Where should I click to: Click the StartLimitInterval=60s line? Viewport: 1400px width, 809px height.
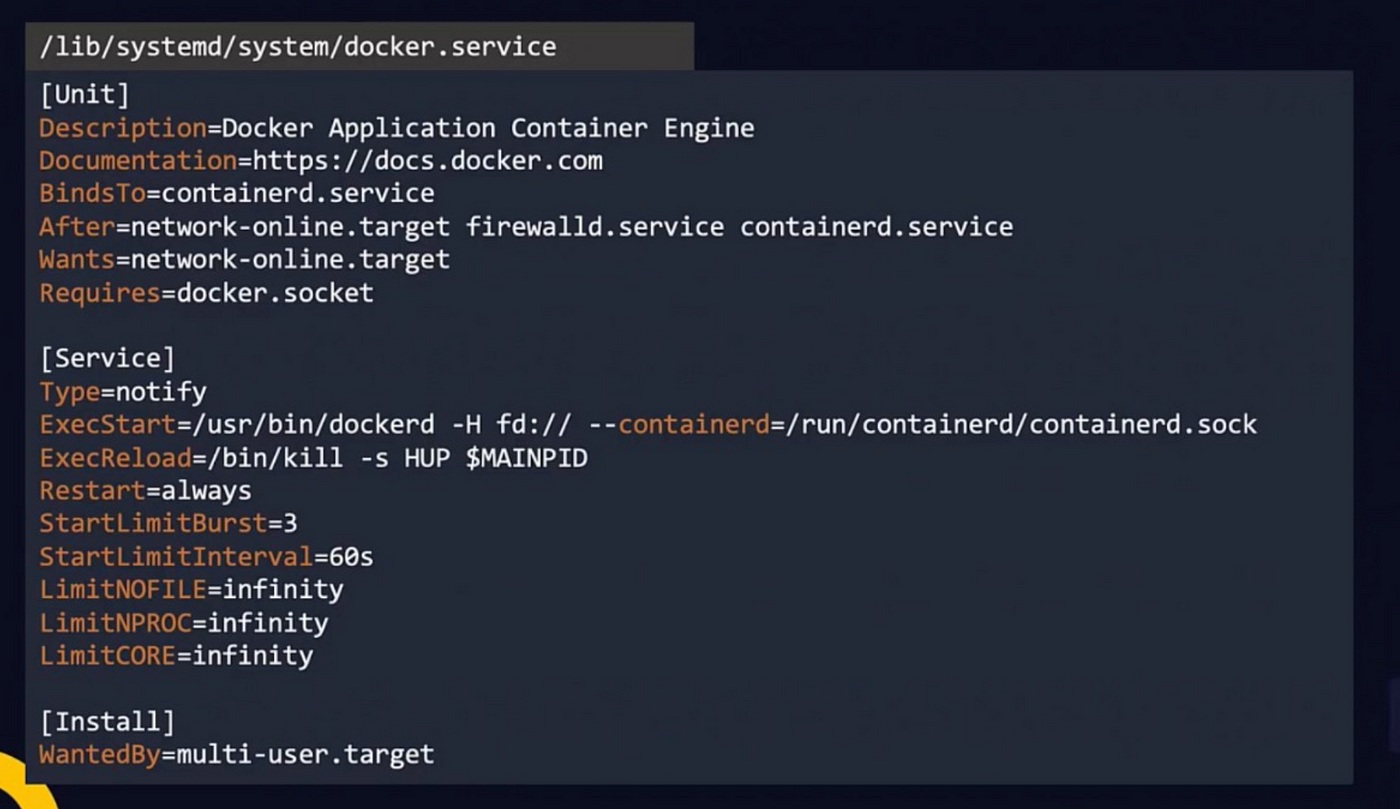[x=206, y=557]
